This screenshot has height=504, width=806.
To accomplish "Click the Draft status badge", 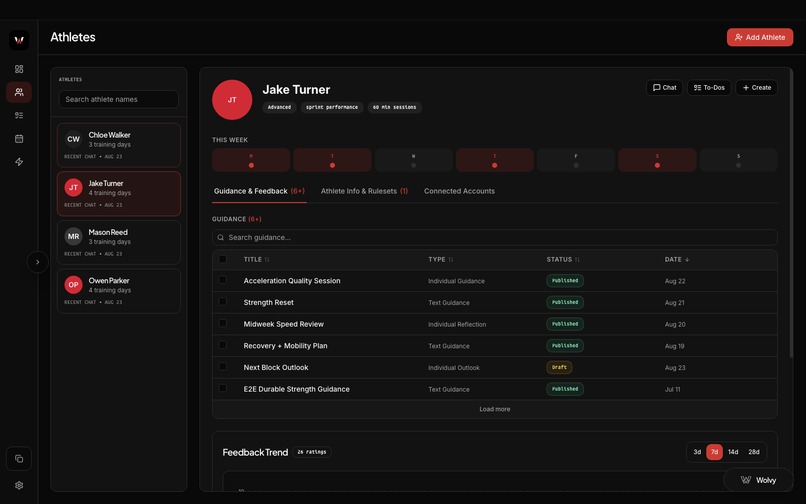I will pos(559,367).
